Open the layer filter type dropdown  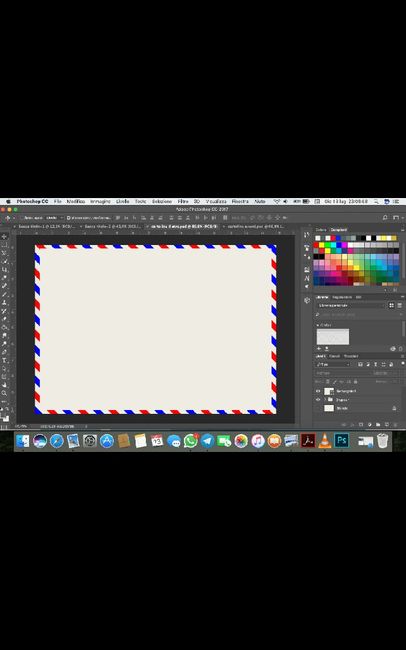click(x=333, y=365)
